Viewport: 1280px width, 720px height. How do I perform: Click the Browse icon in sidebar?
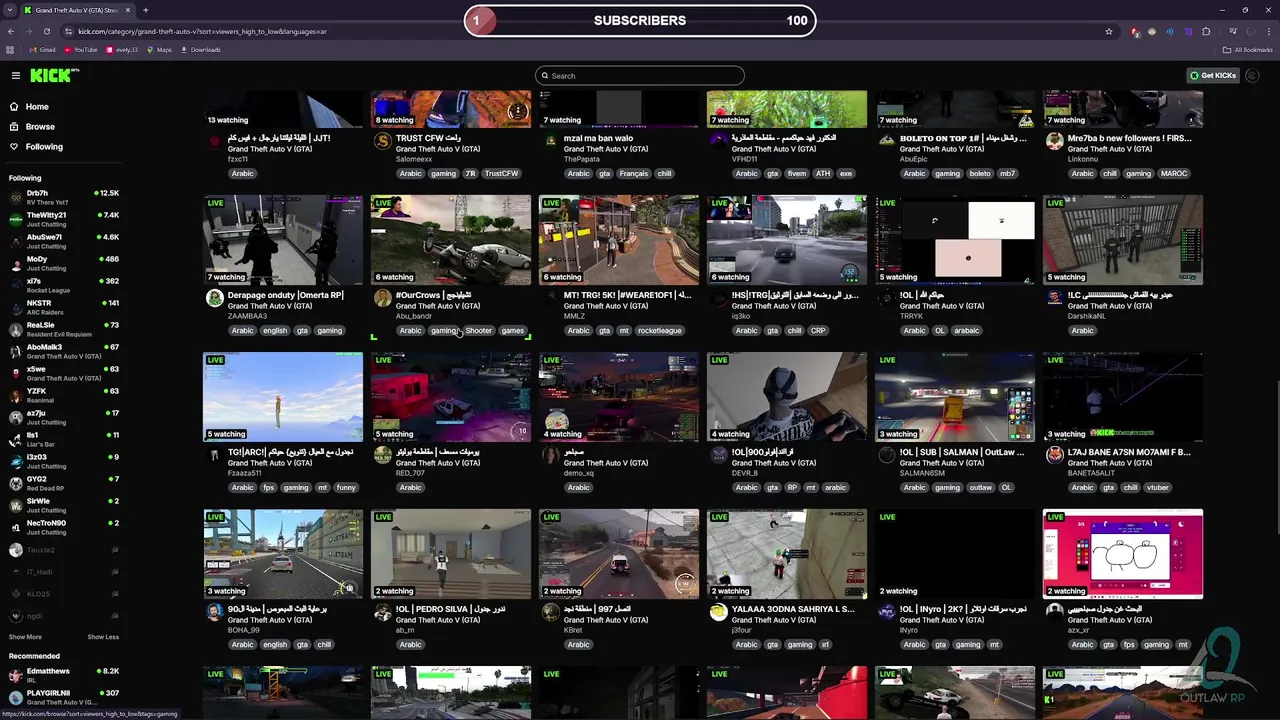tap(14, 127)
